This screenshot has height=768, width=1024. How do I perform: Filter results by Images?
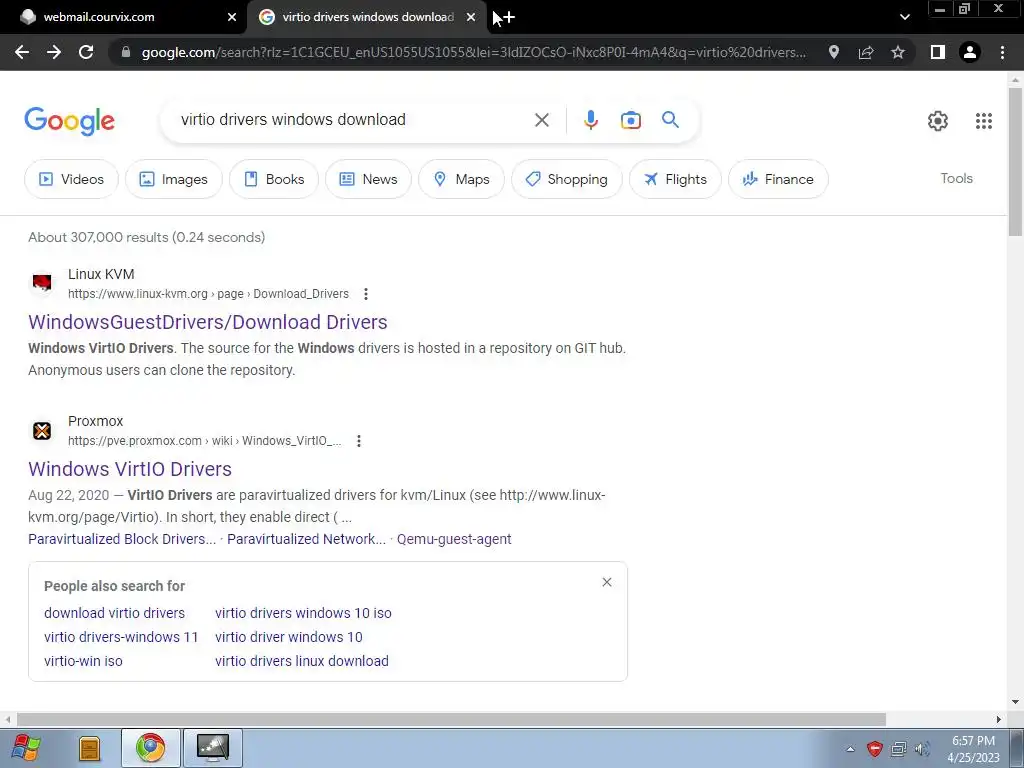(x=173, y=179)
